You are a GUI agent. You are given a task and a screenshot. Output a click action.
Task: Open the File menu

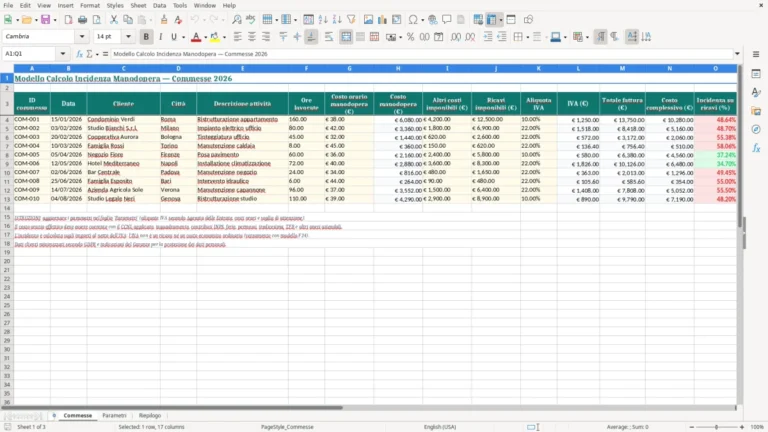click(x=8, y=5)
